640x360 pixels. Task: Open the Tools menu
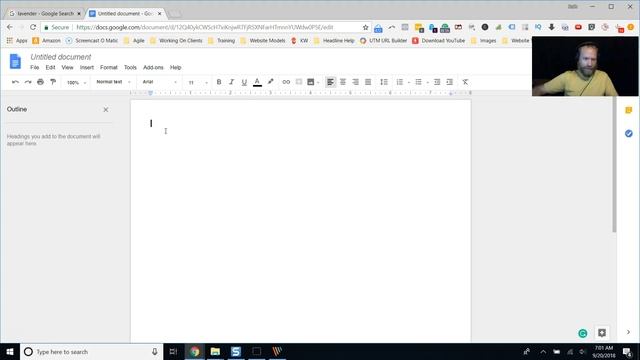[130, 67]
